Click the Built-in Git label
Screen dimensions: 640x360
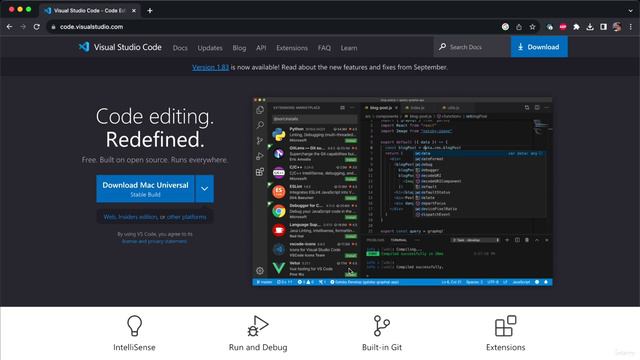click(x=382, y=347)
